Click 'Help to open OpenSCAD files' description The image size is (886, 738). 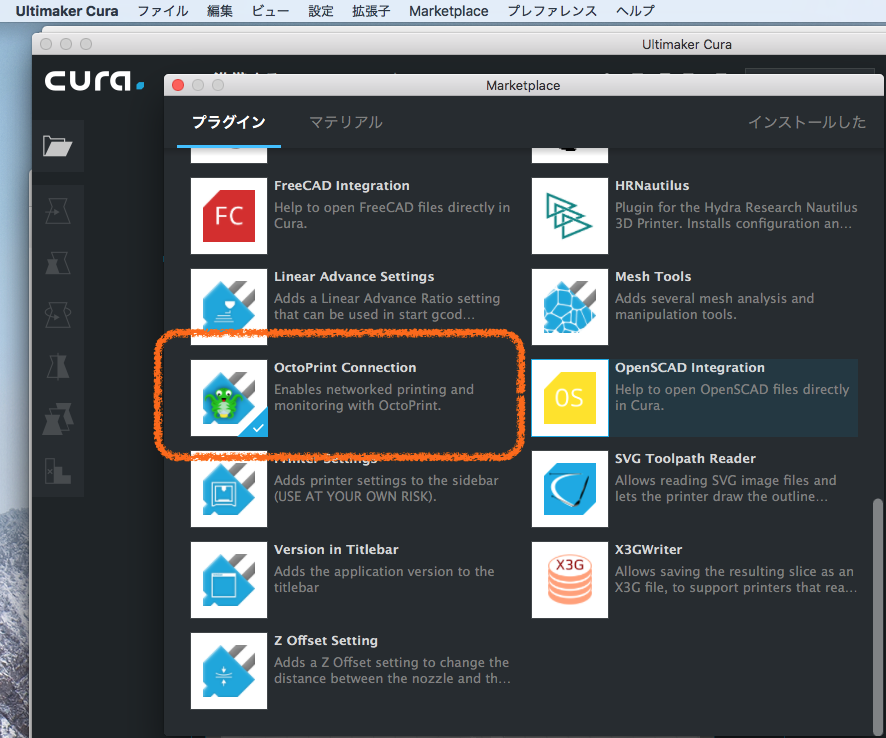[x=732, y=397]
